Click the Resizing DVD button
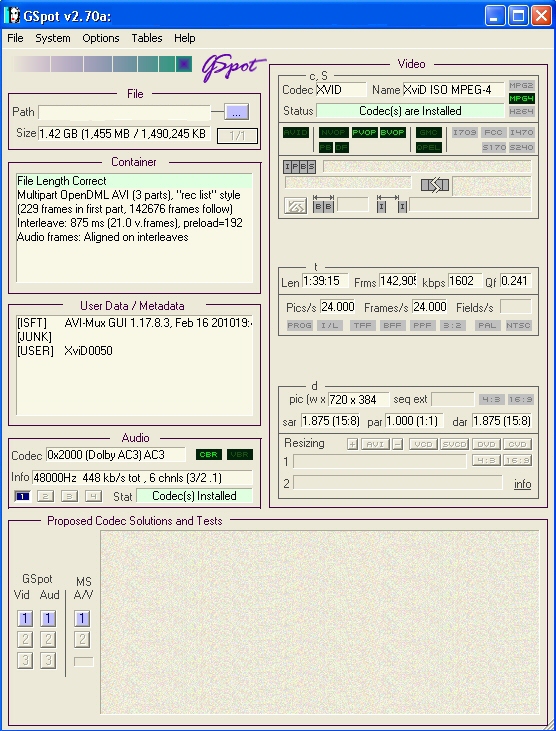Viewport: 556px width, 731px height. [486, 444]
